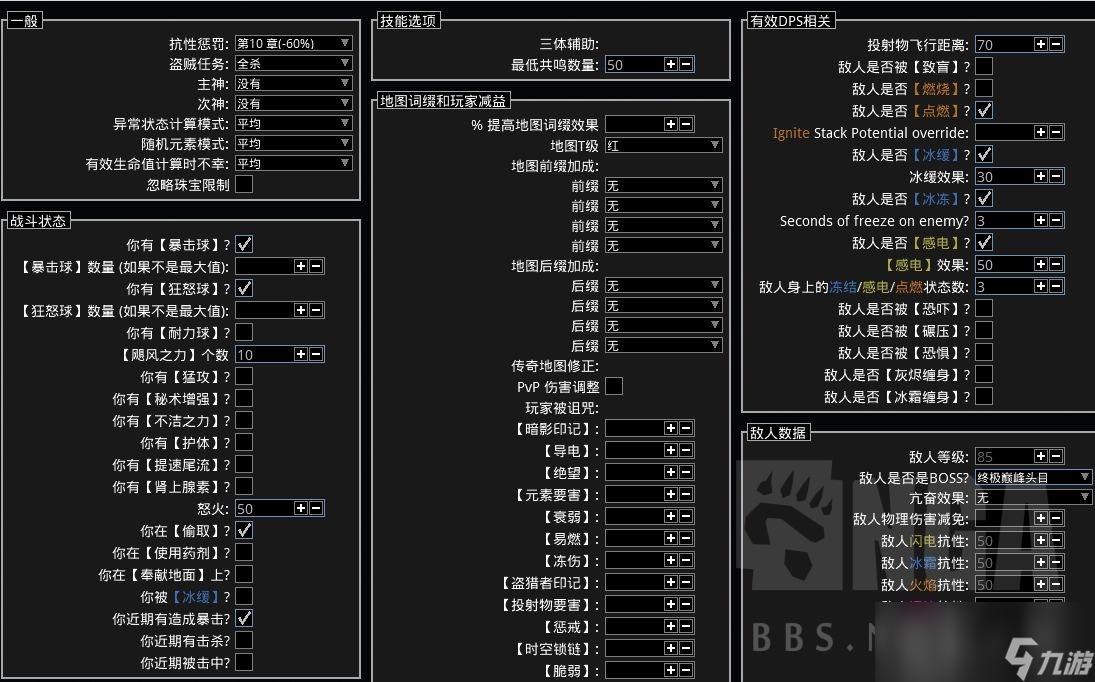
Task: Open the 有效生命值计算时不幸 dropdown
Action: pos(293,163)
